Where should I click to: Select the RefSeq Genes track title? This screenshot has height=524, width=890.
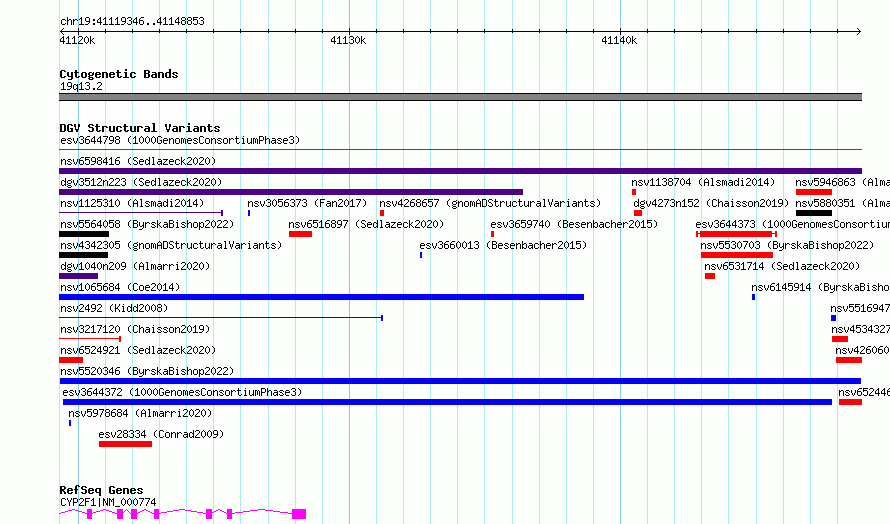[102, 490]
